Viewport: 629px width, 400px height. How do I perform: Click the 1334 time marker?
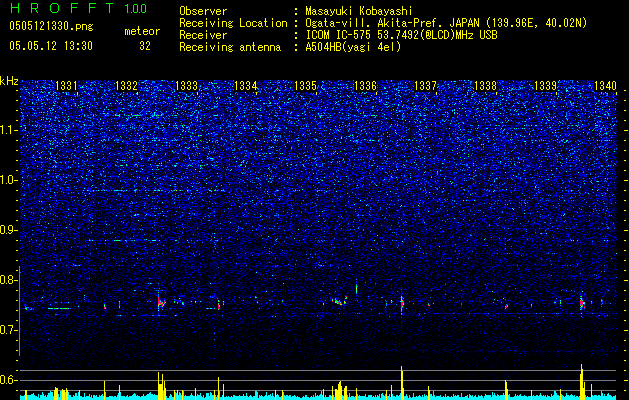point(246,86)
